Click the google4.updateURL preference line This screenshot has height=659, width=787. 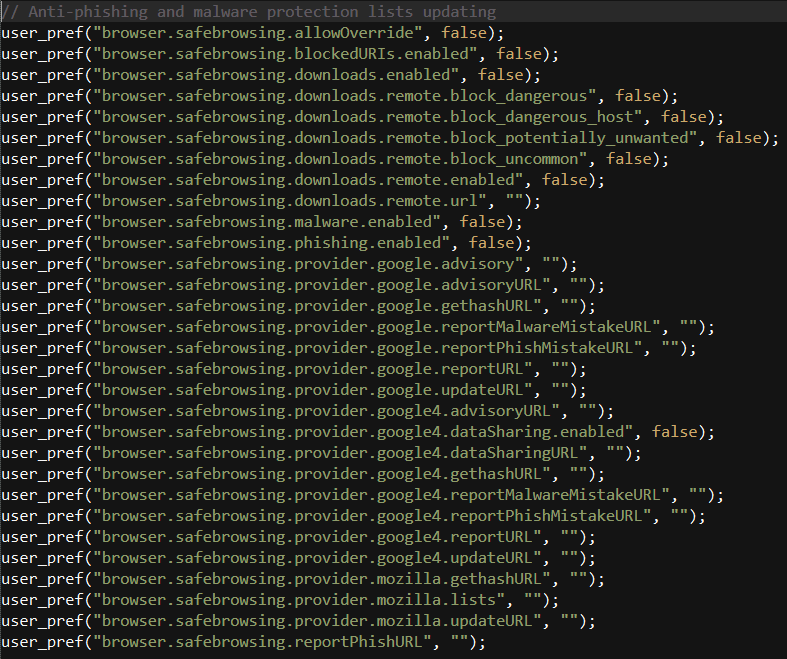[299, 559]
